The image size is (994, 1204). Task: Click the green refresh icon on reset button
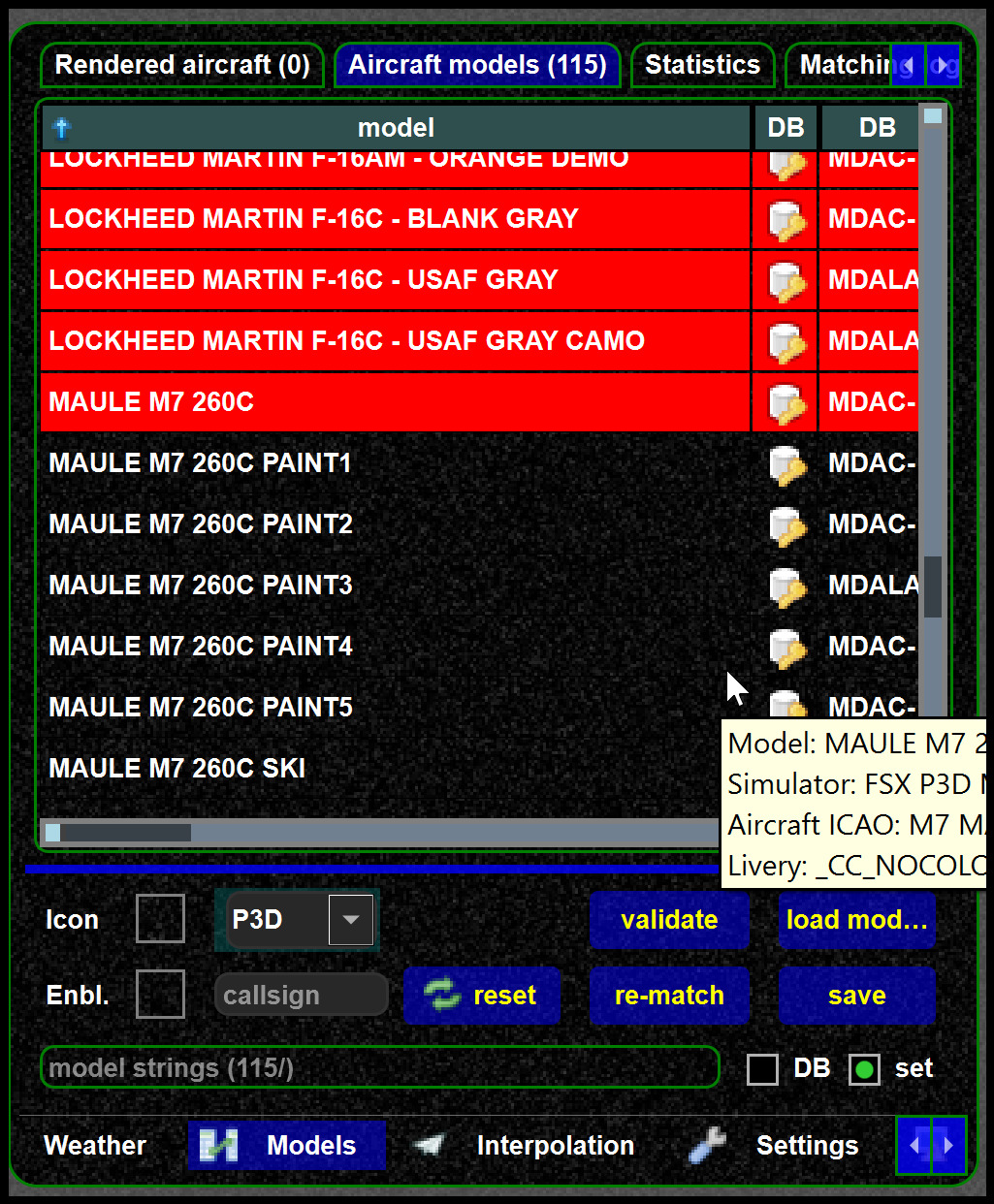pyautogui.click(x=442, y=995)
